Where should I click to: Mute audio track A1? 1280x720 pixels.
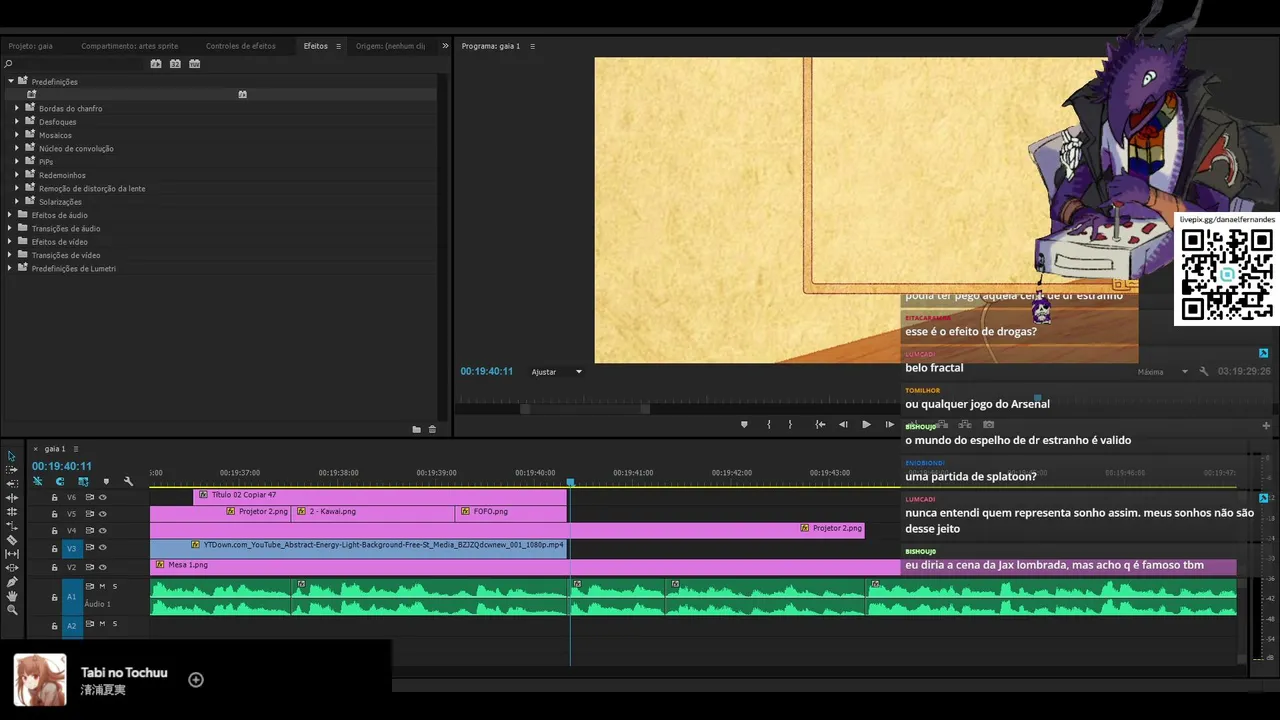[102, 586]
